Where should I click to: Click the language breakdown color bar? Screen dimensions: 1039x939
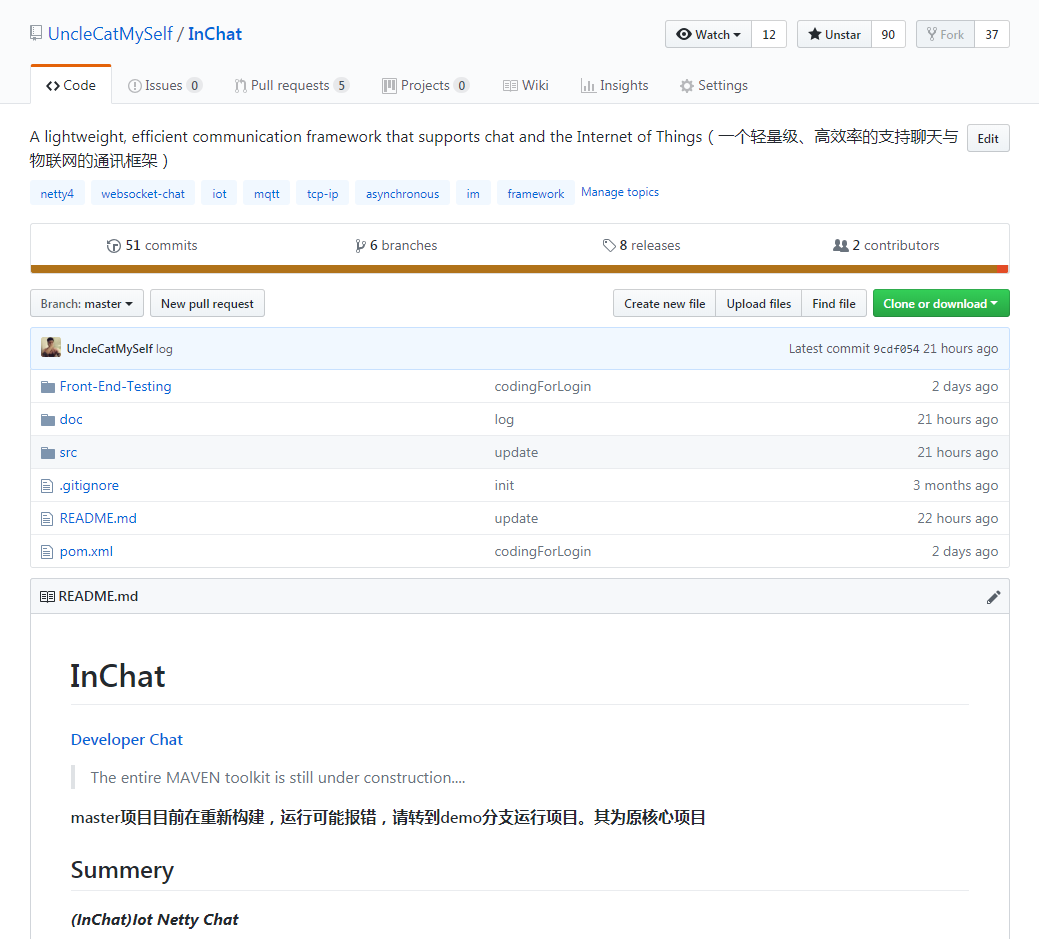[520, 269]
